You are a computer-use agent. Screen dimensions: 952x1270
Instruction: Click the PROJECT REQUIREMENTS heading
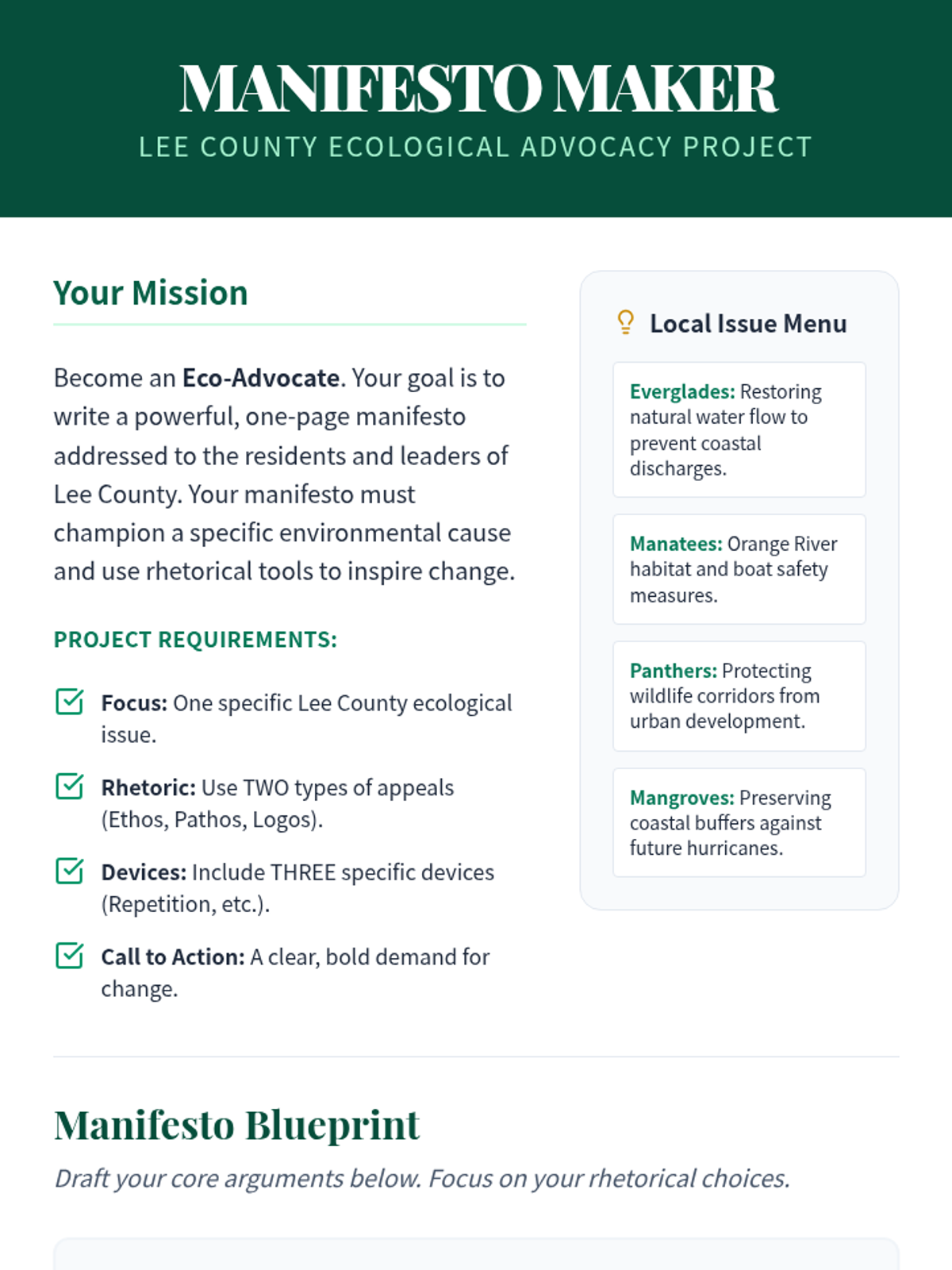[195, 640]
